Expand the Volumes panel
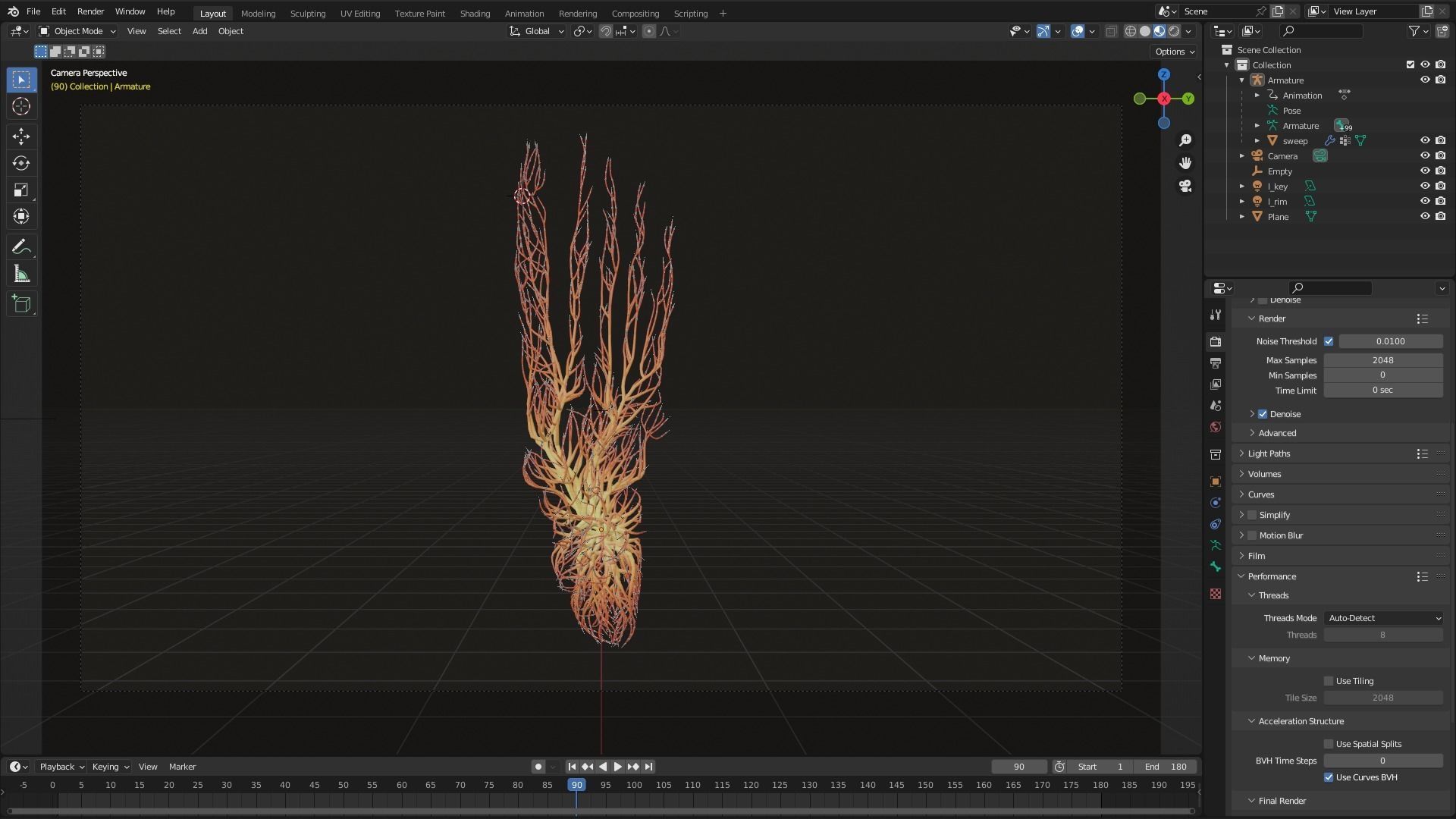The height and width of the screenshot is (819, 1456). (x=1264, y=474)
